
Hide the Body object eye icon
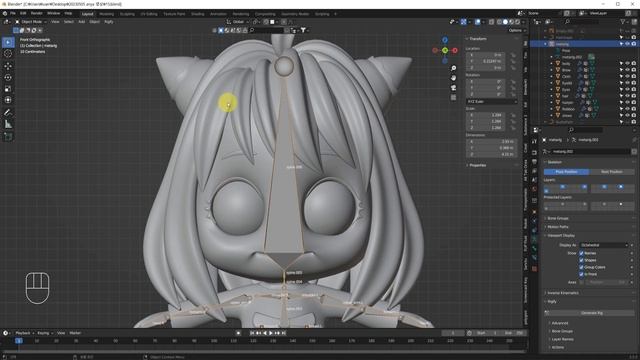click(x=627, y=64)
